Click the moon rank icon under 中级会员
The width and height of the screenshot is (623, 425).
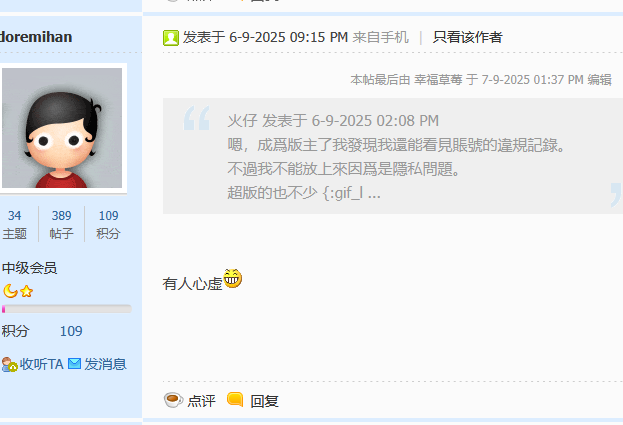point(10,291)
